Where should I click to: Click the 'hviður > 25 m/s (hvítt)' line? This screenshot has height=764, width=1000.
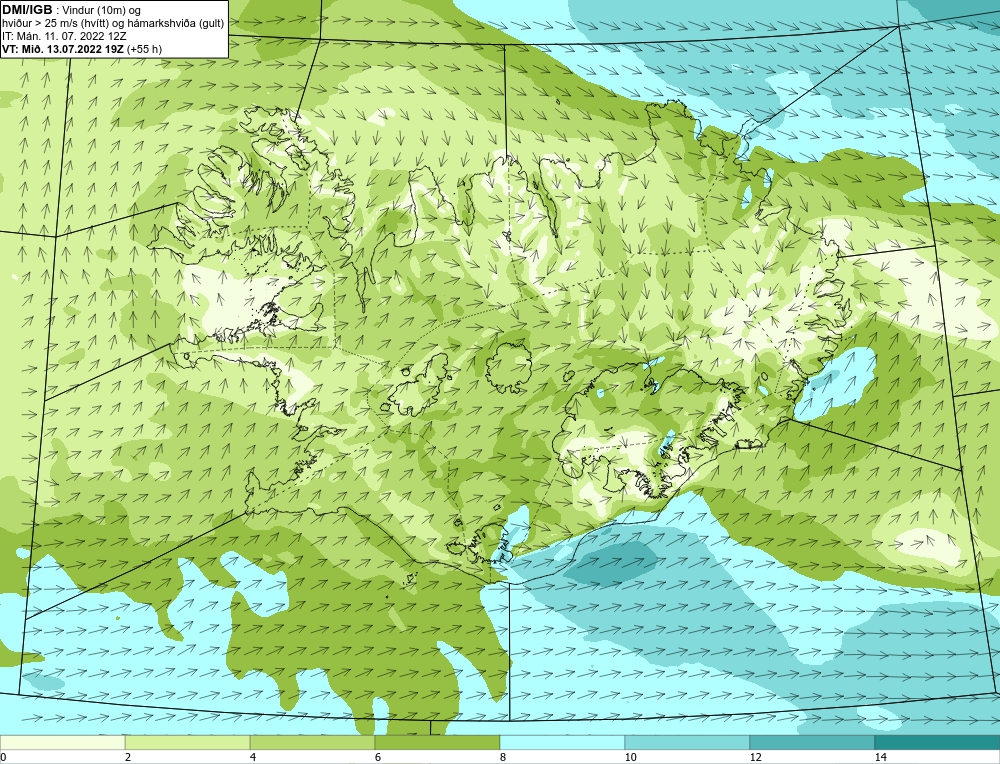pyautogui.click(x=113, y=24)
